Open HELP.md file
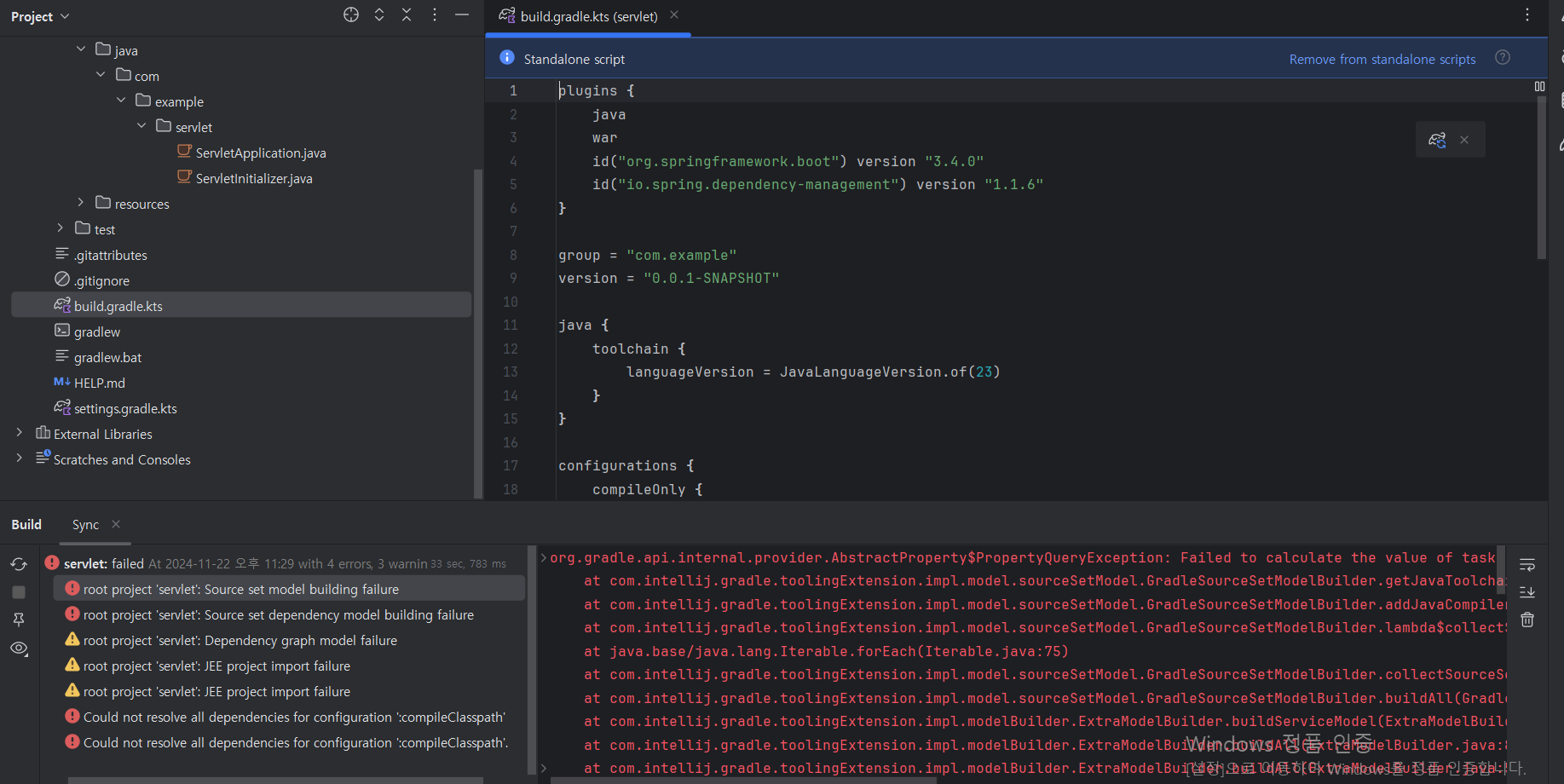Viewport: 1564px width, 784px height. [99, 383]
